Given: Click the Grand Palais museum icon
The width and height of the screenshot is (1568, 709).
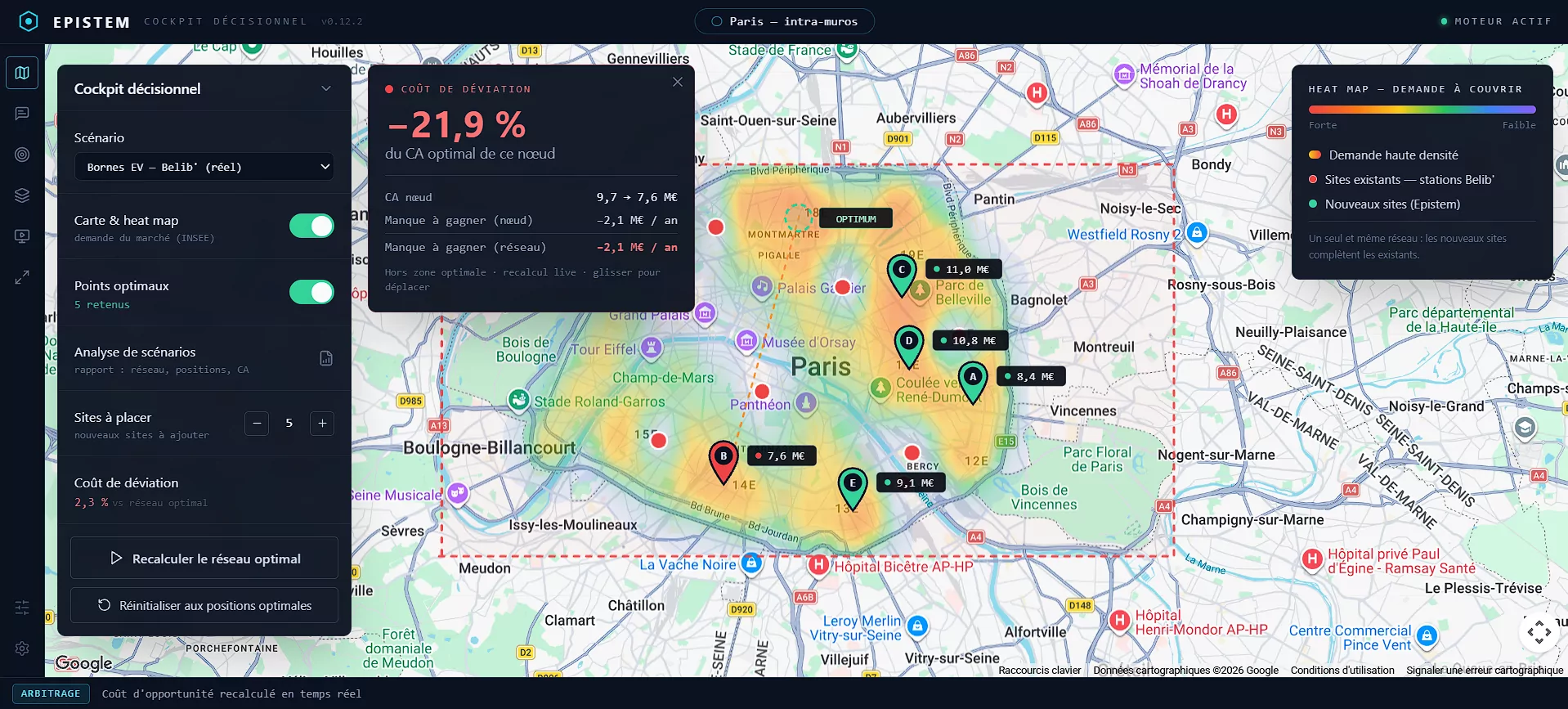Looking at the screenshot, I should click(705, 312).
